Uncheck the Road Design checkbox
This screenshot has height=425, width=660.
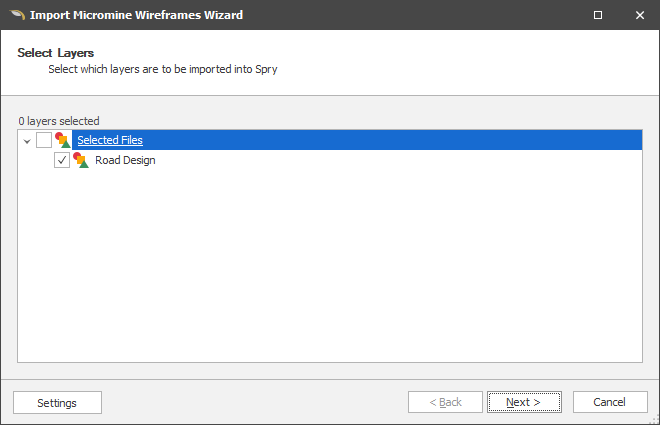(x=62, y=160)
